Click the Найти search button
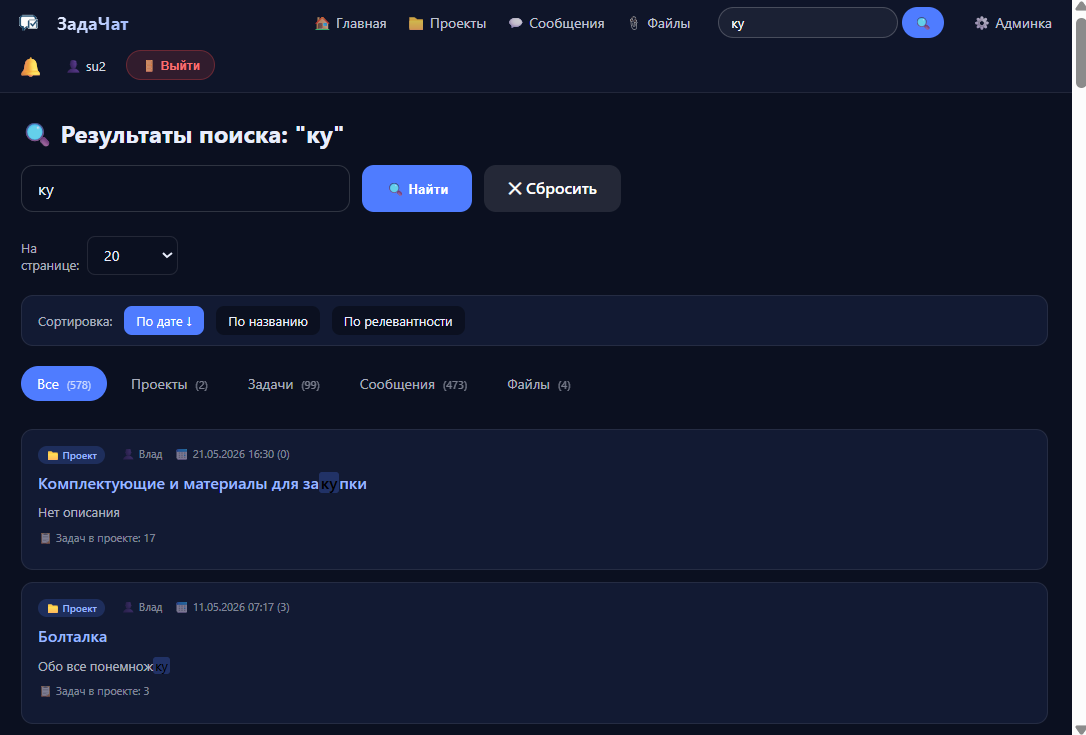 coord(417,188)
